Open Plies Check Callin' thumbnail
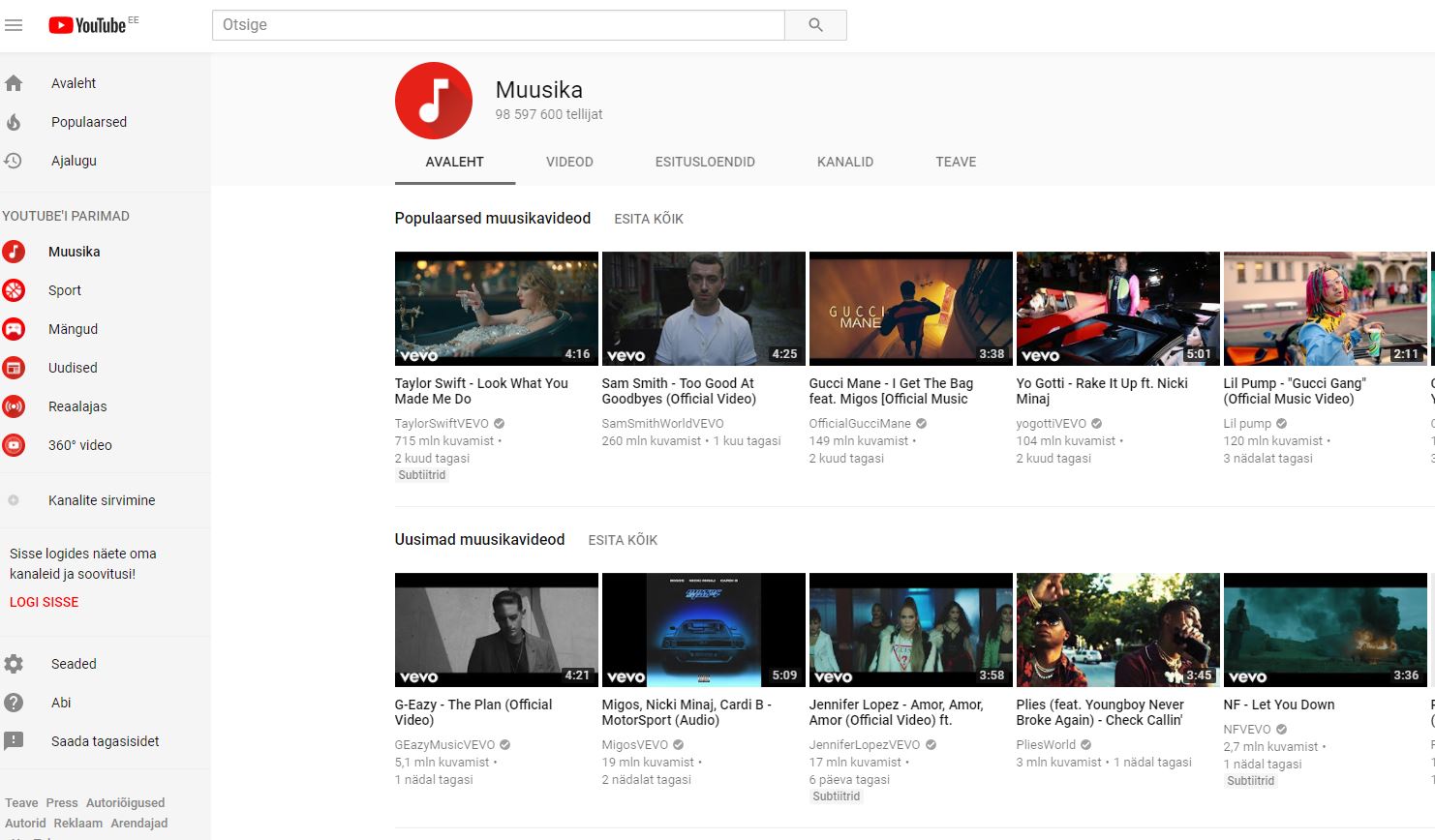 (x=1117, y=630)
